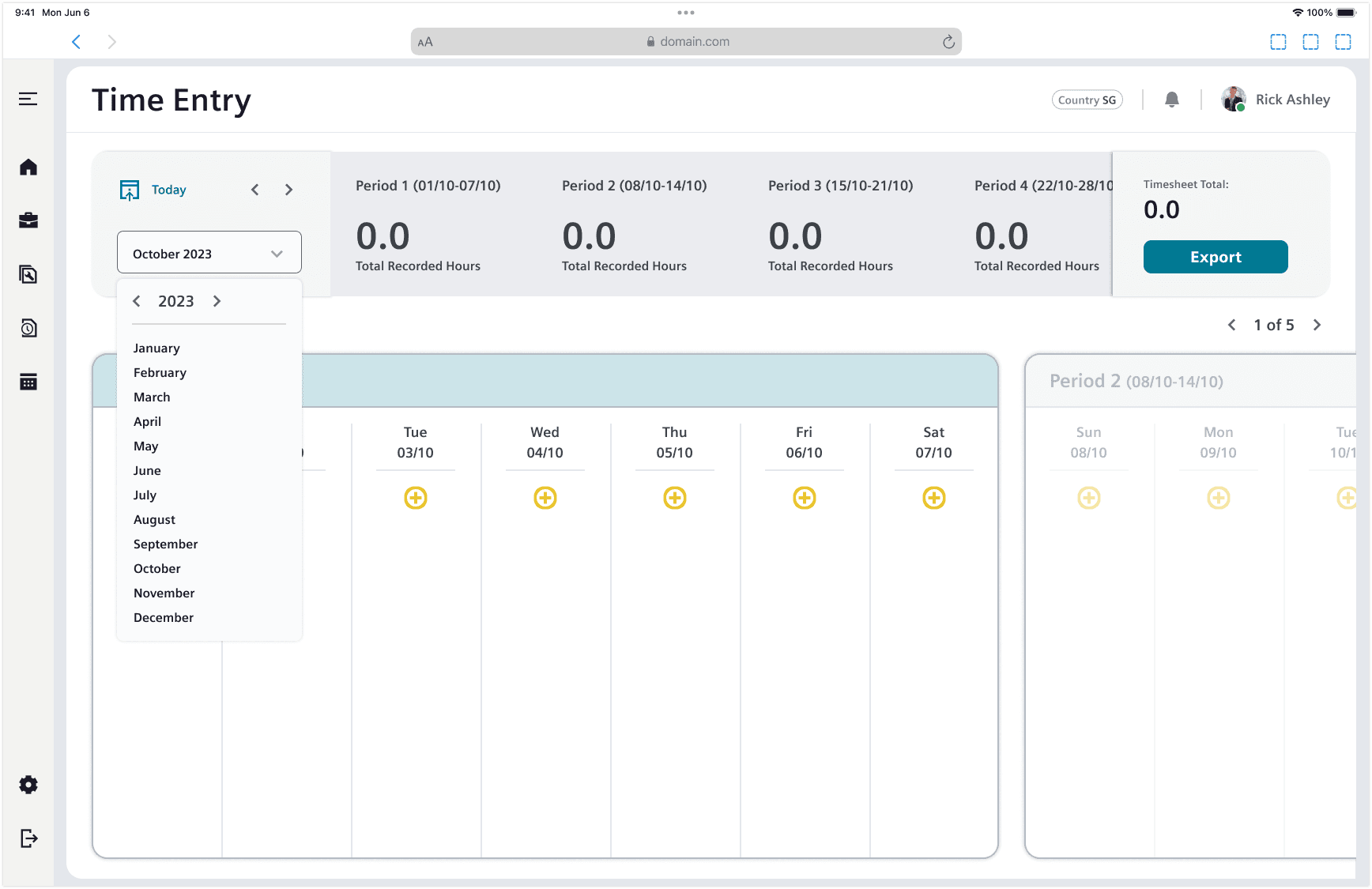Go to previous year before 2023
The image size is (1372, 889).
137,301
